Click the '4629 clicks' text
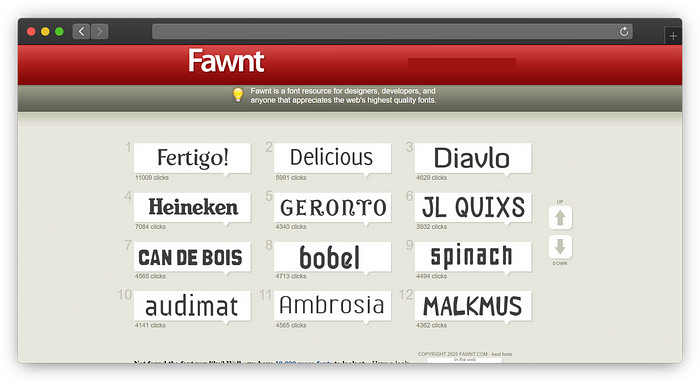 coord(431,177)
